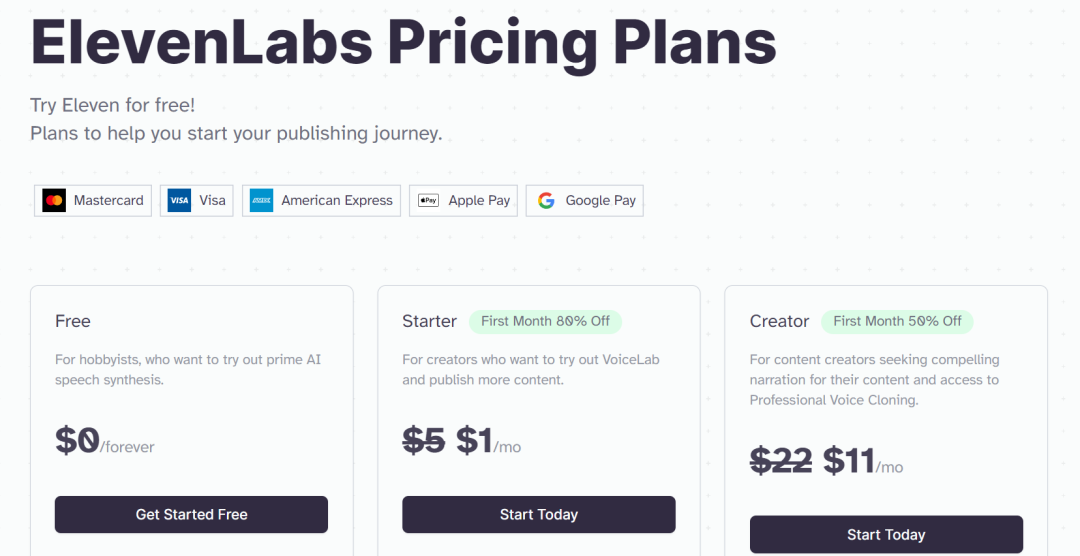Click the Free plan title

point(73,321)
